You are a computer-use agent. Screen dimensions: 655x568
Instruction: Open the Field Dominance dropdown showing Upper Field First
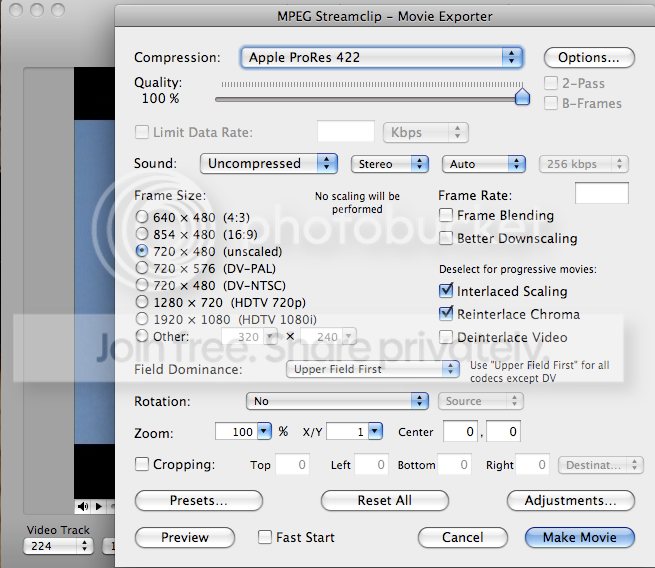(373, 369)
